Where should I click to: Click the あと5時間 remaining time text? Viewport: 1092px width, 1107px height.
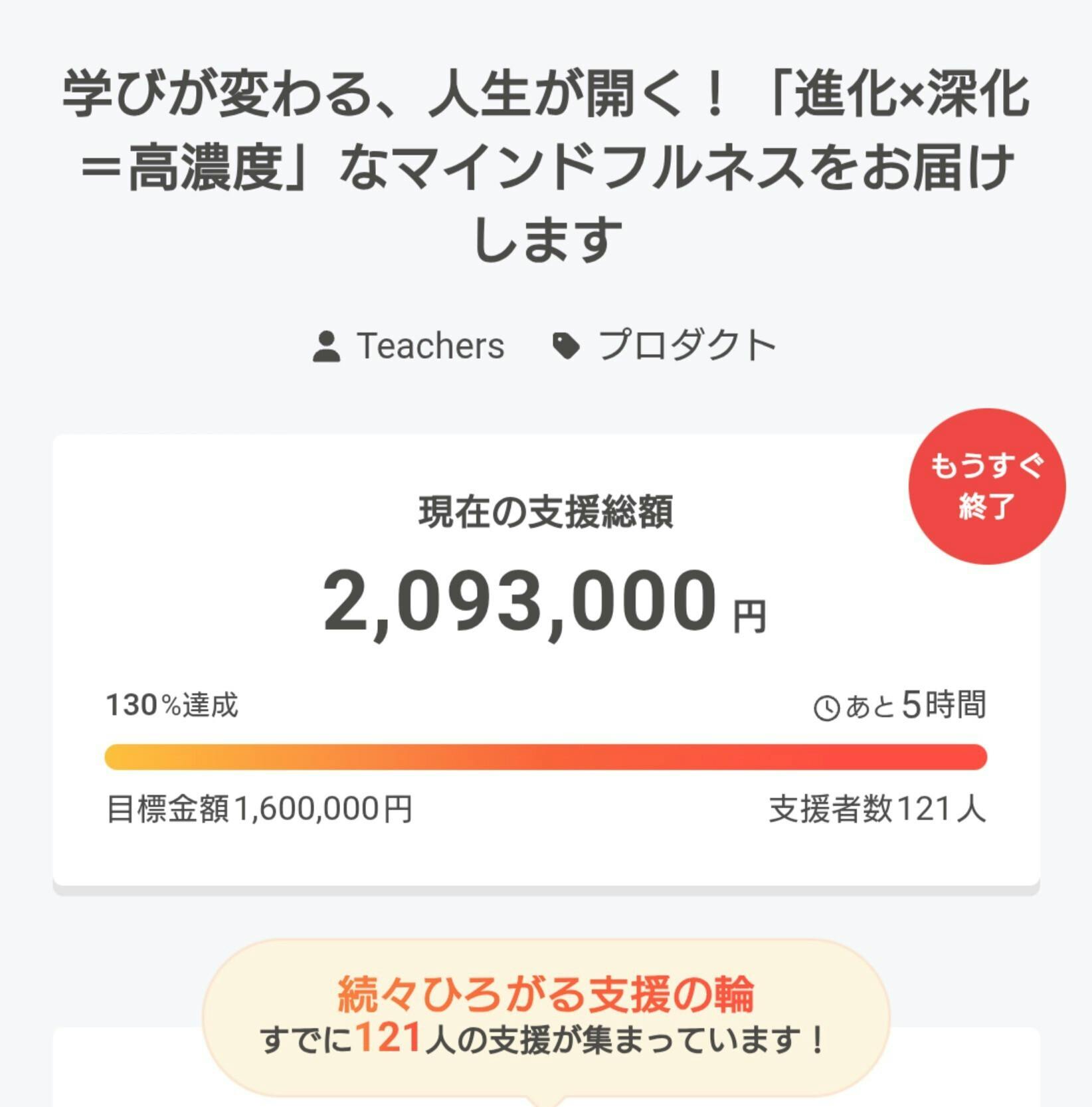tap(915, 705)
